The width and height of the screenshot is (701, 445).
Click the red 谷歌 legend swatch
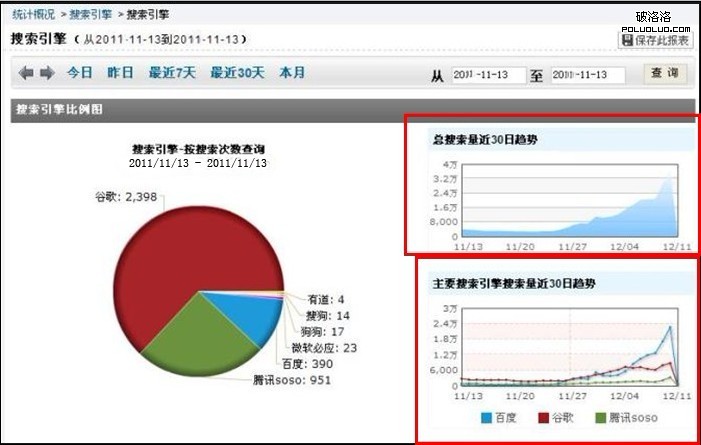coord(545,417)
